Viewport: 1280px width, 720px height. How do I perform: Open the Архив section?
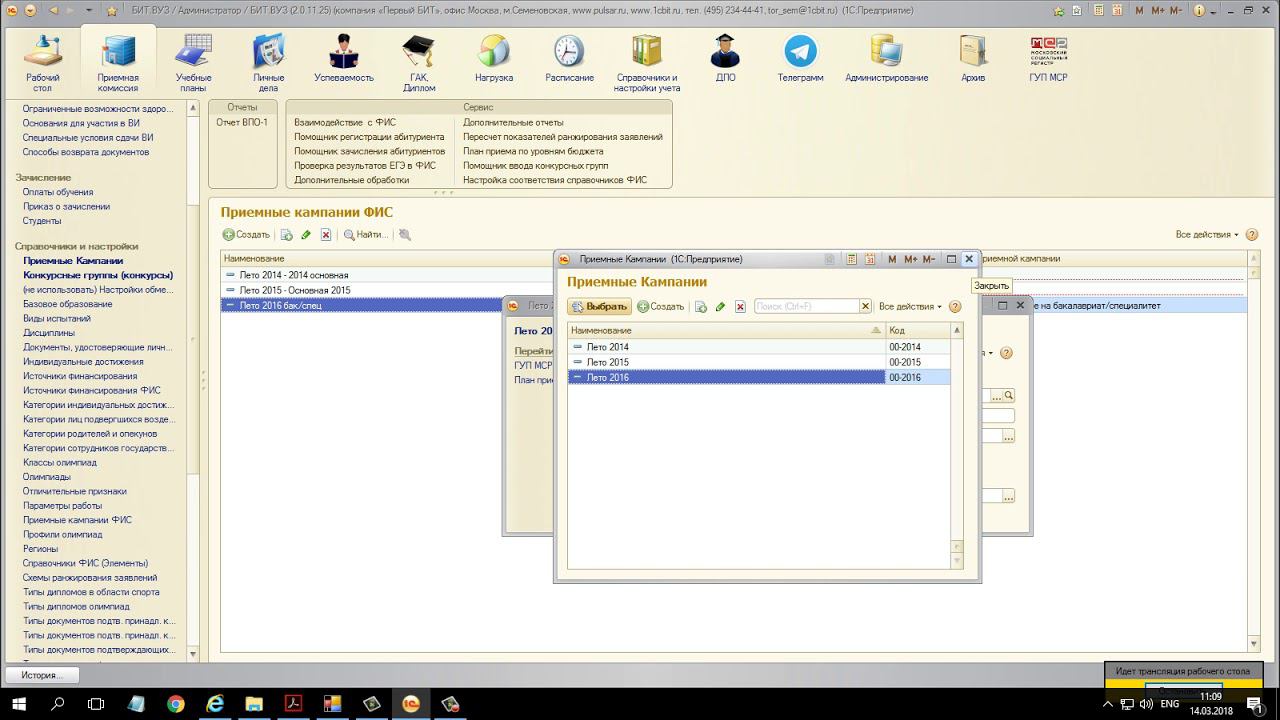[972, 58]
